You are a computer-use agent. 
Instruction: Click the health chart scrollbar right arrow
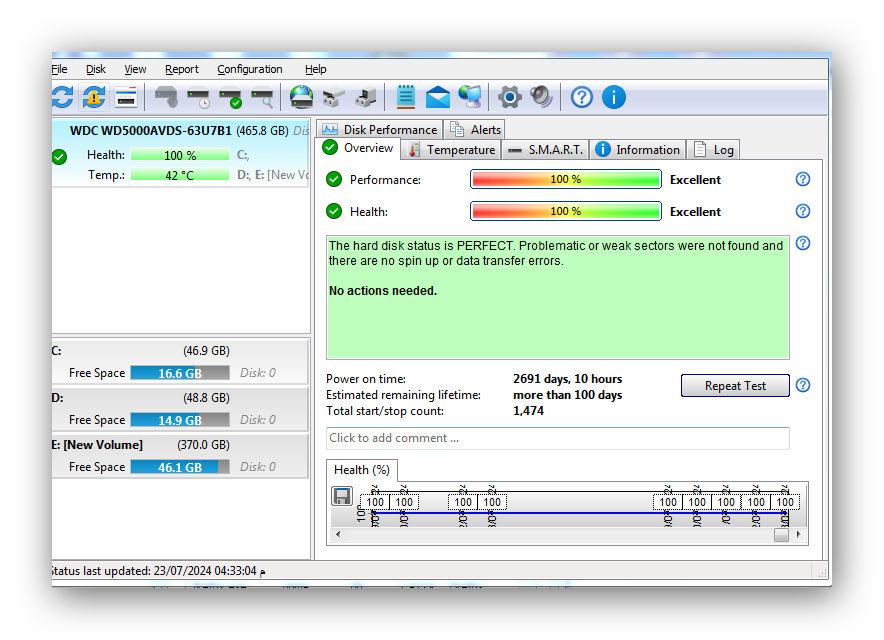pyautogui.click(x=799, y=535)
